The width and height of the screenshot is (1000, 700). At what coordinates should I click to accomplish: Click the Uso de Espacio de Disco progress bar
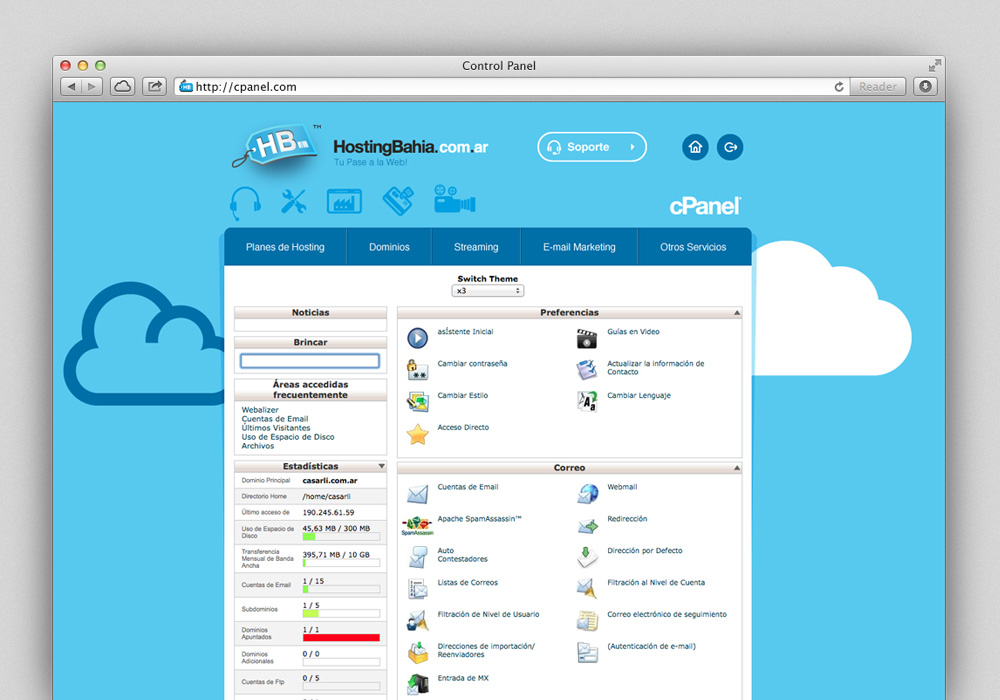341,537
